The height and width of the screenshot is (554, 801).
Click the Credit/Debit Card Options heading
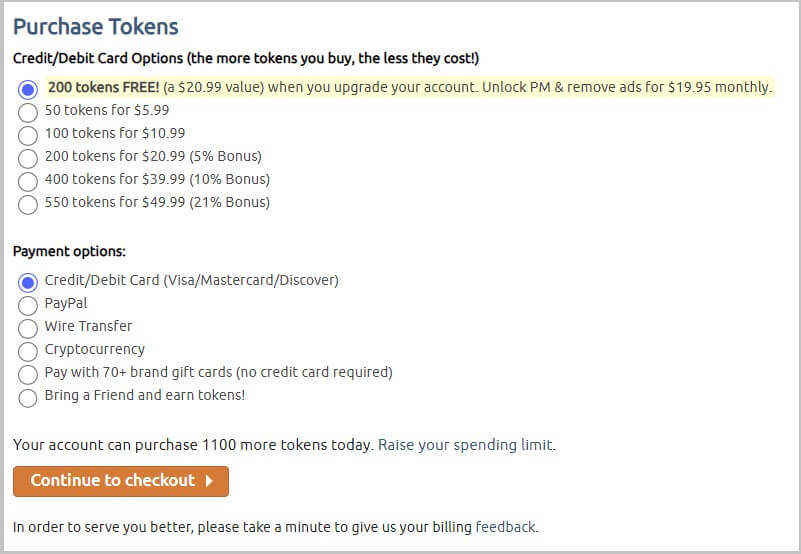[245, 59]
